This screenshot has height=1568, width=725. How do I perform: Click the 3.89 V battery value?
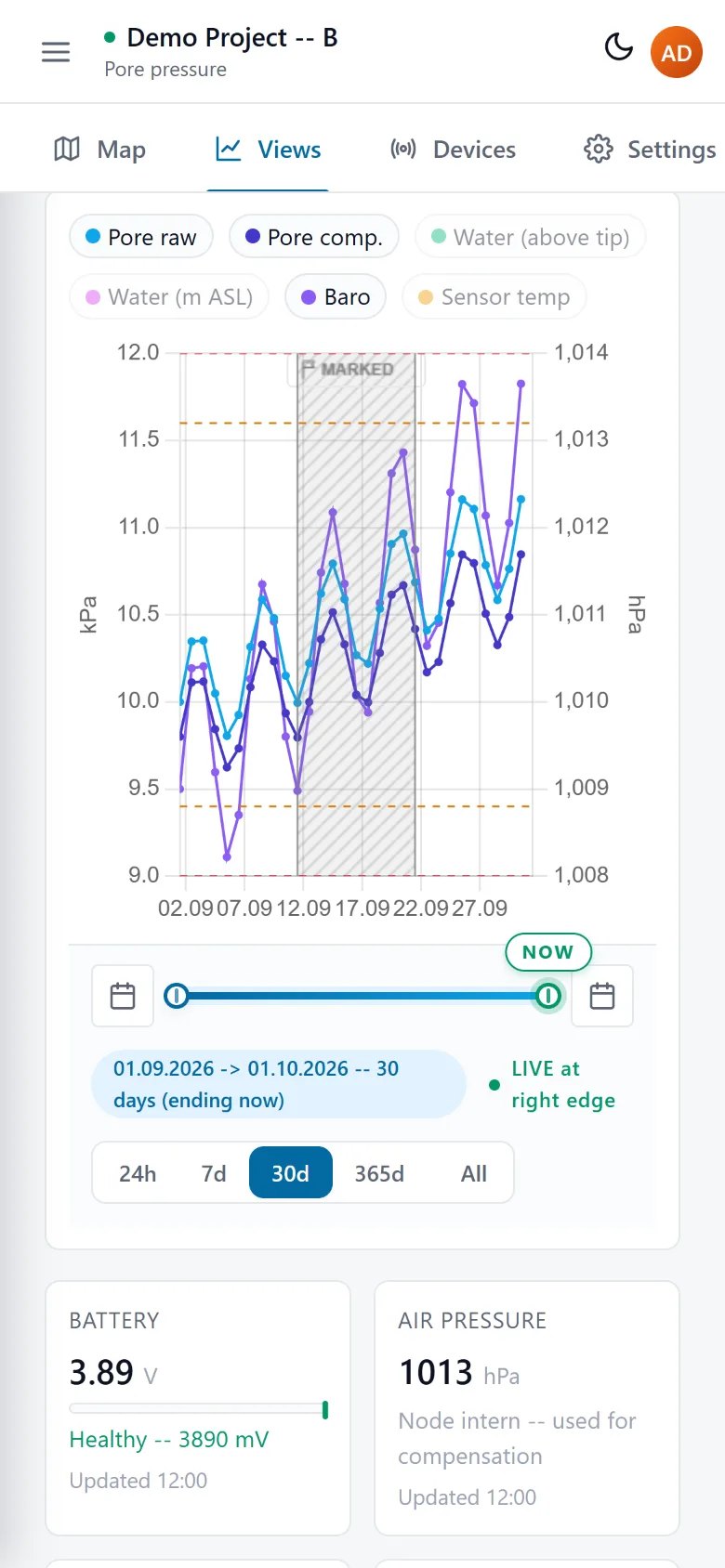click(113, 1372)
